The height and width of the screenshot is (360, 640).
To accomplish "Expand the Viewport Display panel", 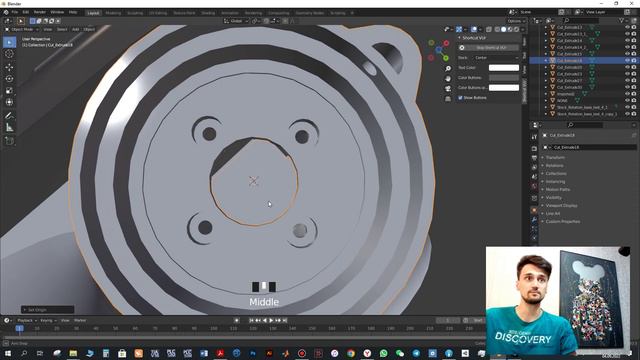I will click(561, 206).
